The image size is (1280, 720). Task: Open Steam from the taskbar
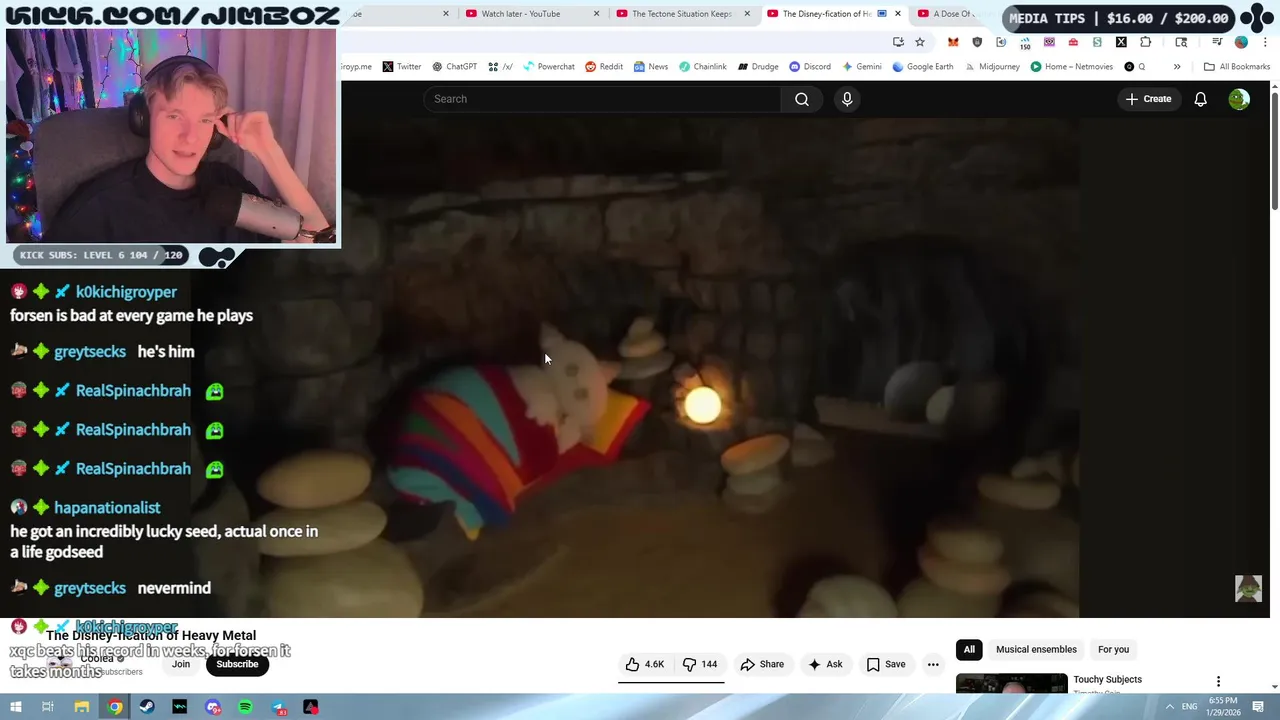[147, 707]
